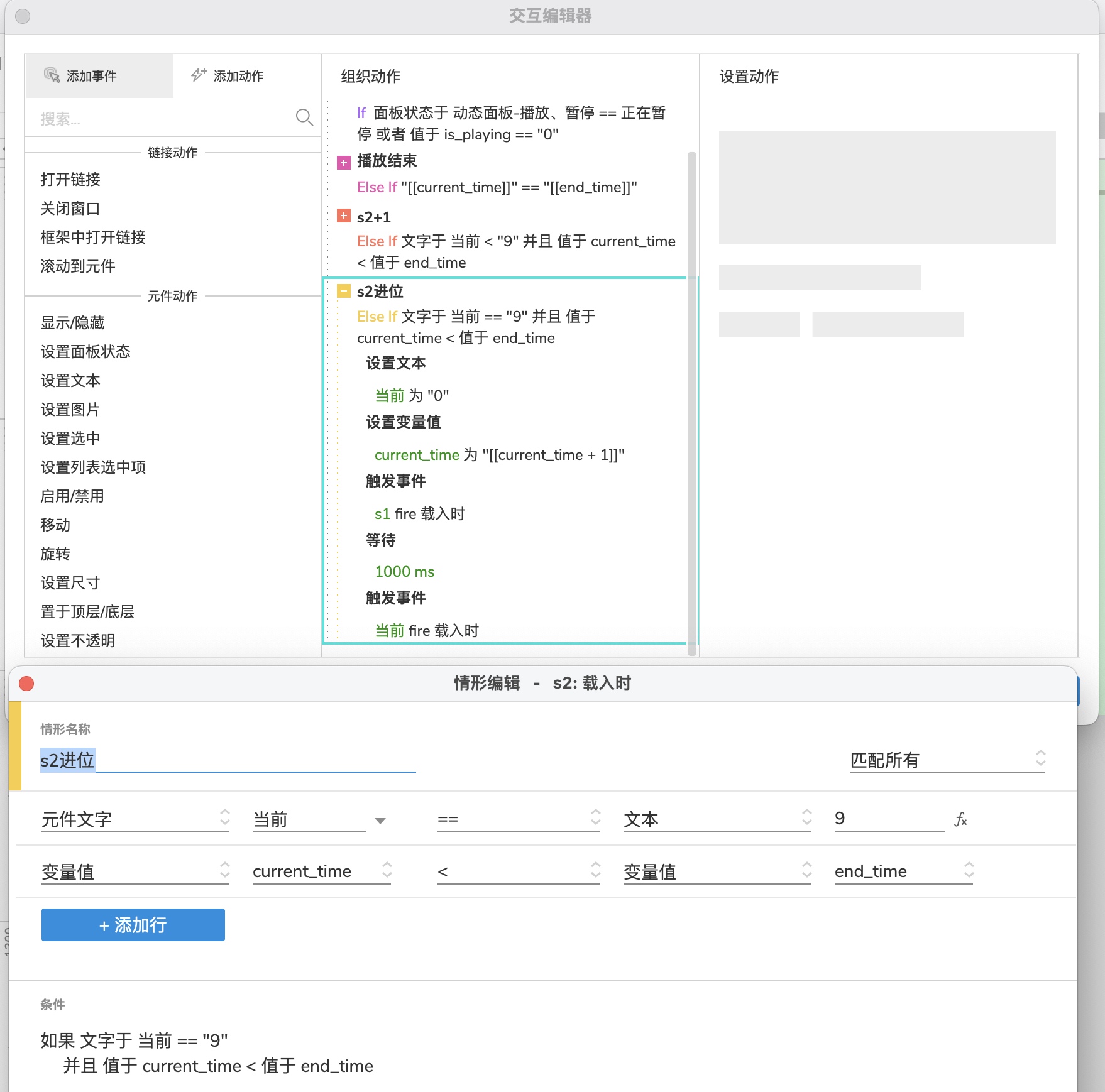Select the 滚动到元件 action
Viewport: 1105px width, 1092px height.
(78, 266)
